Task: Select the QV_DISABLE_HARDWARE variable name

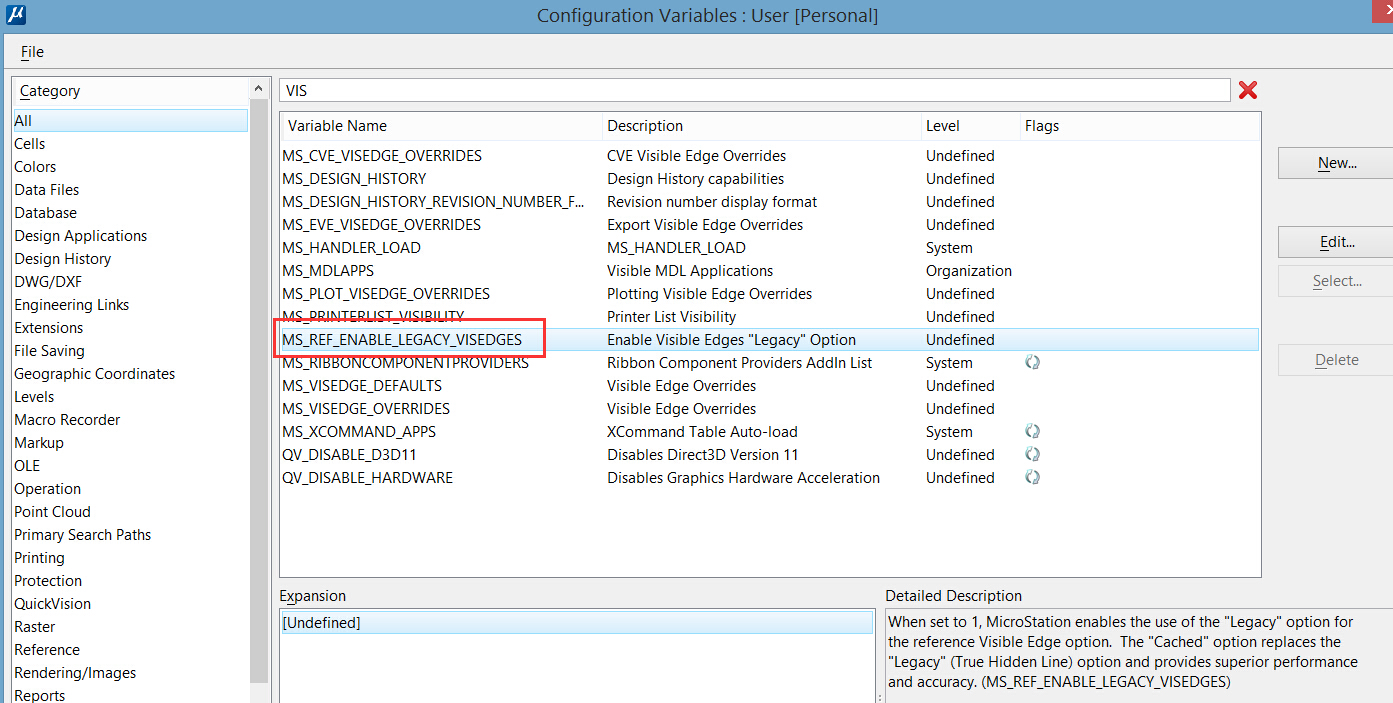Action: [367, 478]
